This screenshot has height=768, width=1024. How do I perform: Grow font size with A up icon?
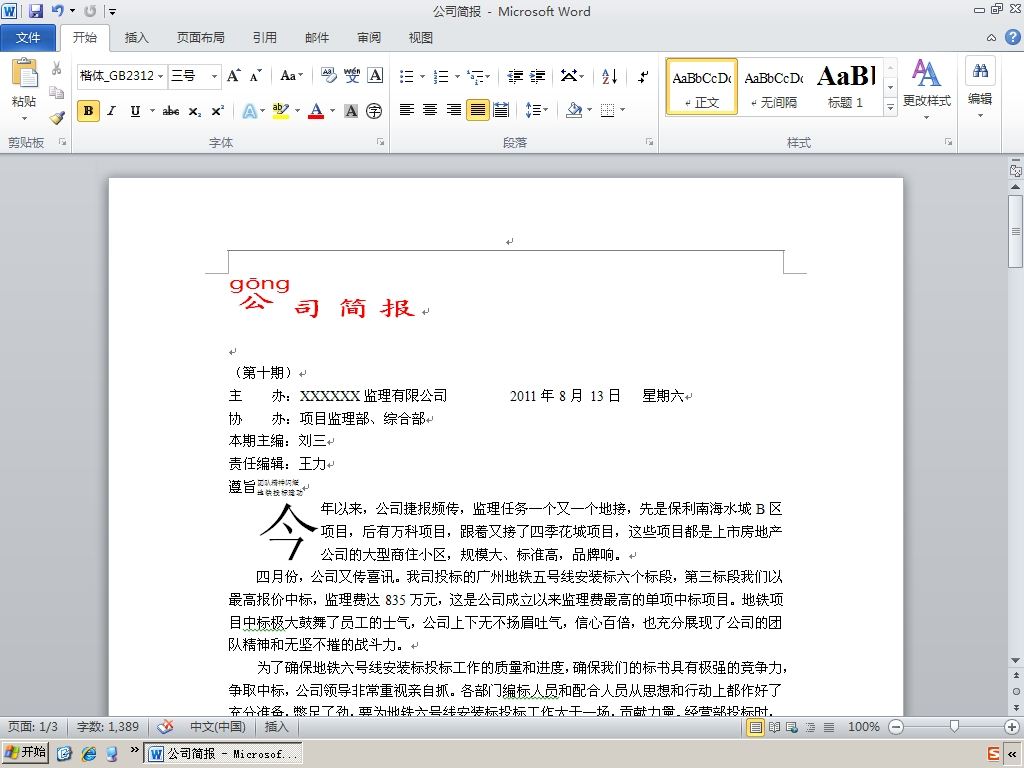click(x=233, y=76)
